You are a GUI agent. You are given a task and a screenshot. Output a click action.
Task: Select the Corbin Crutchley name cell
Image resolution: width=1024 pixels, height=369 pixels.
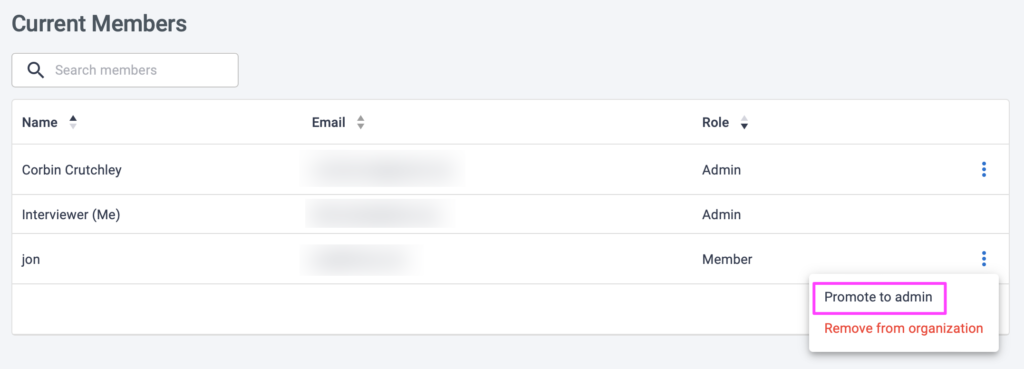[x=72, y=170]
